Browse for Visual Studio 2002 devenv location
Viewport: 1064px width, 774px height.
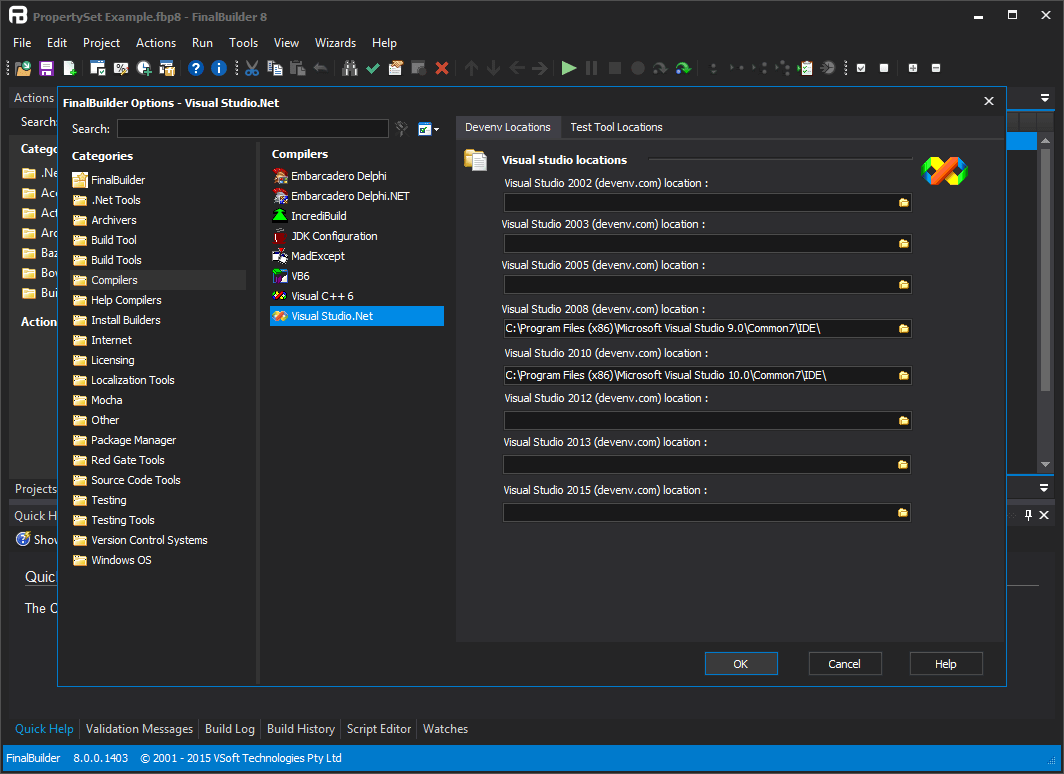click(903, 203)
